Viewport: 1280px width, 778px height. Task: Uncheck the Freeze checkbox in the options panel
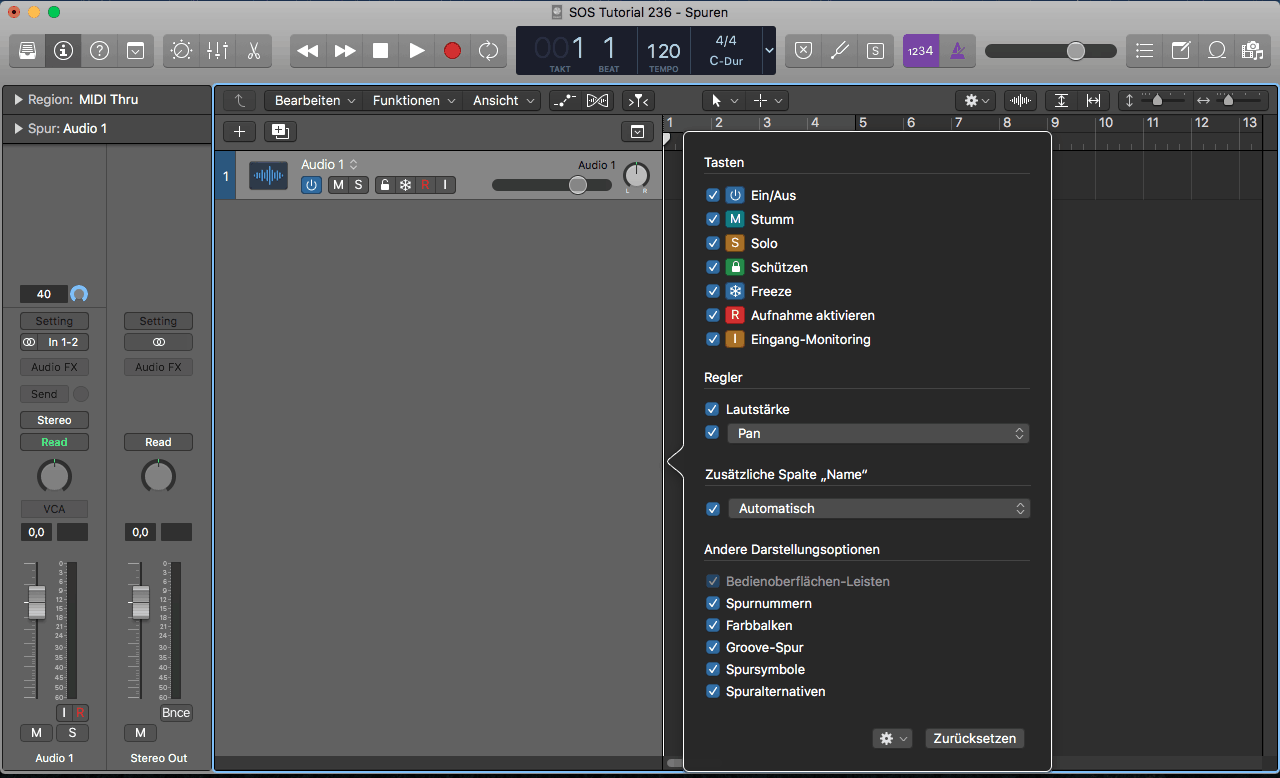[713, 291]
